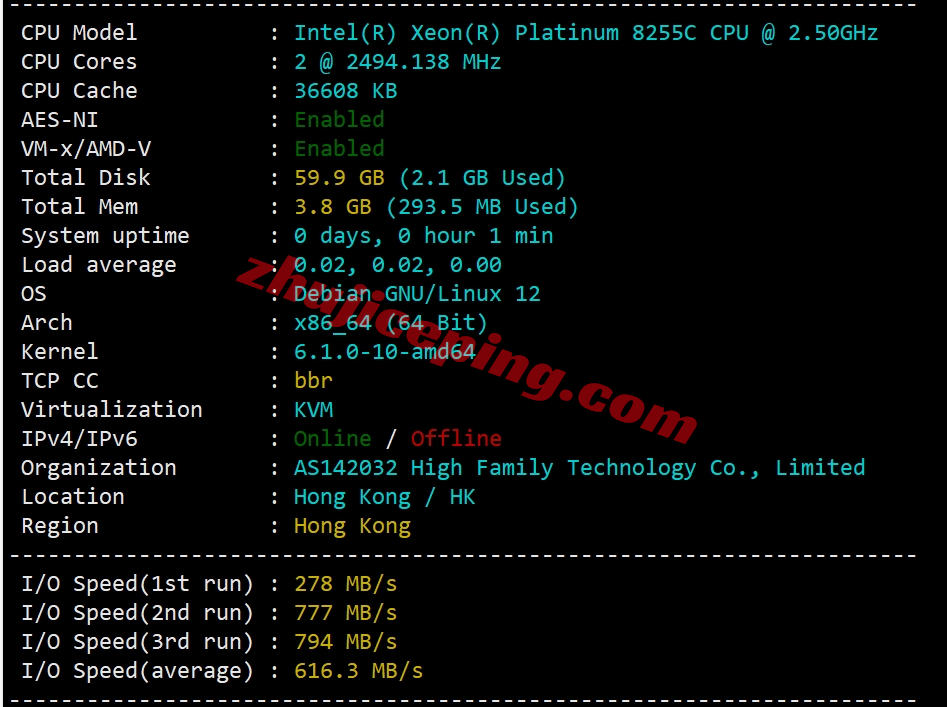This screenshot has height=707, width=947.
Task: Click the Hong Kong / HK location
Action: click(x=384, y=497)
